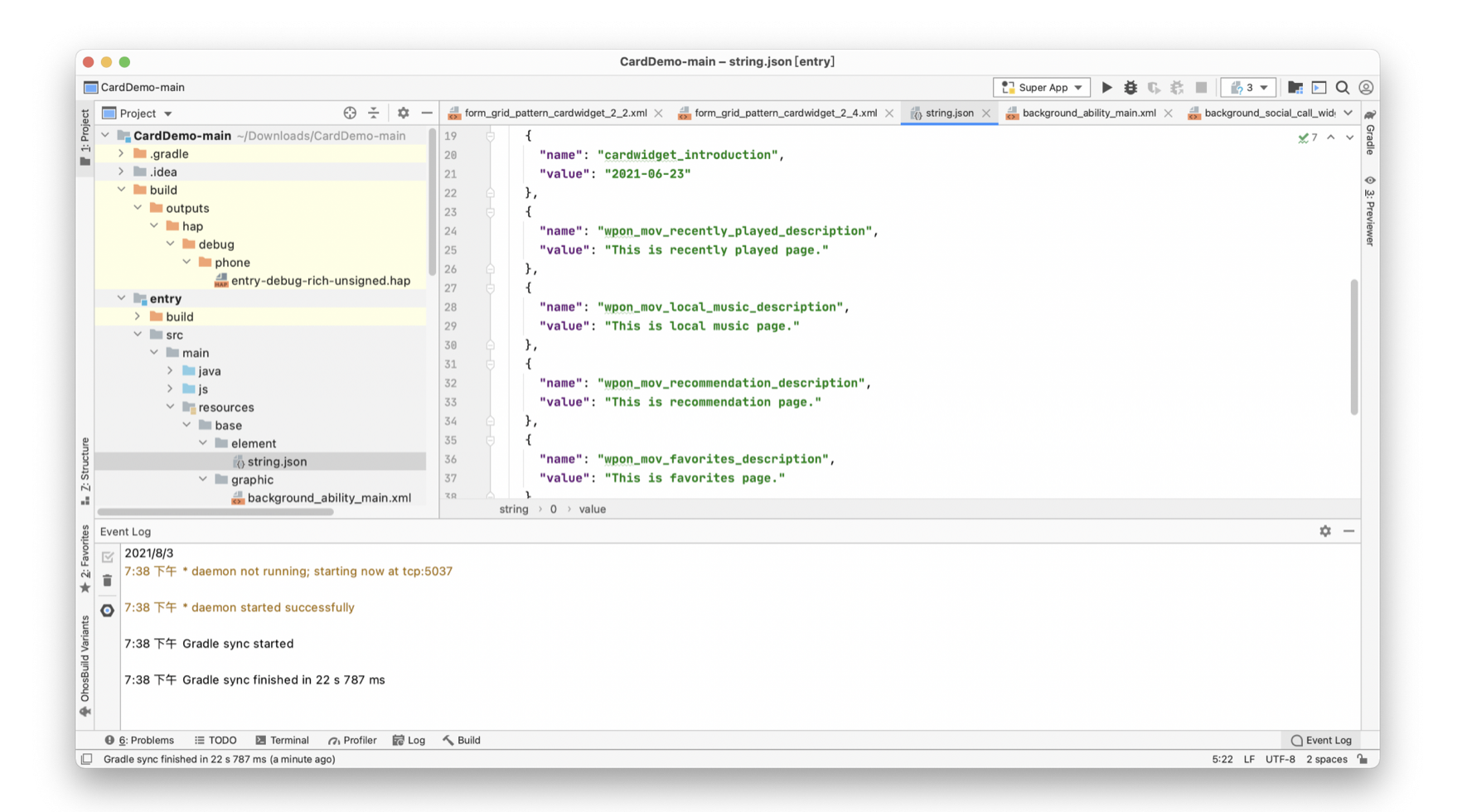
Task: Click the editor vertical scrollbar
Action: point(1354,347)
